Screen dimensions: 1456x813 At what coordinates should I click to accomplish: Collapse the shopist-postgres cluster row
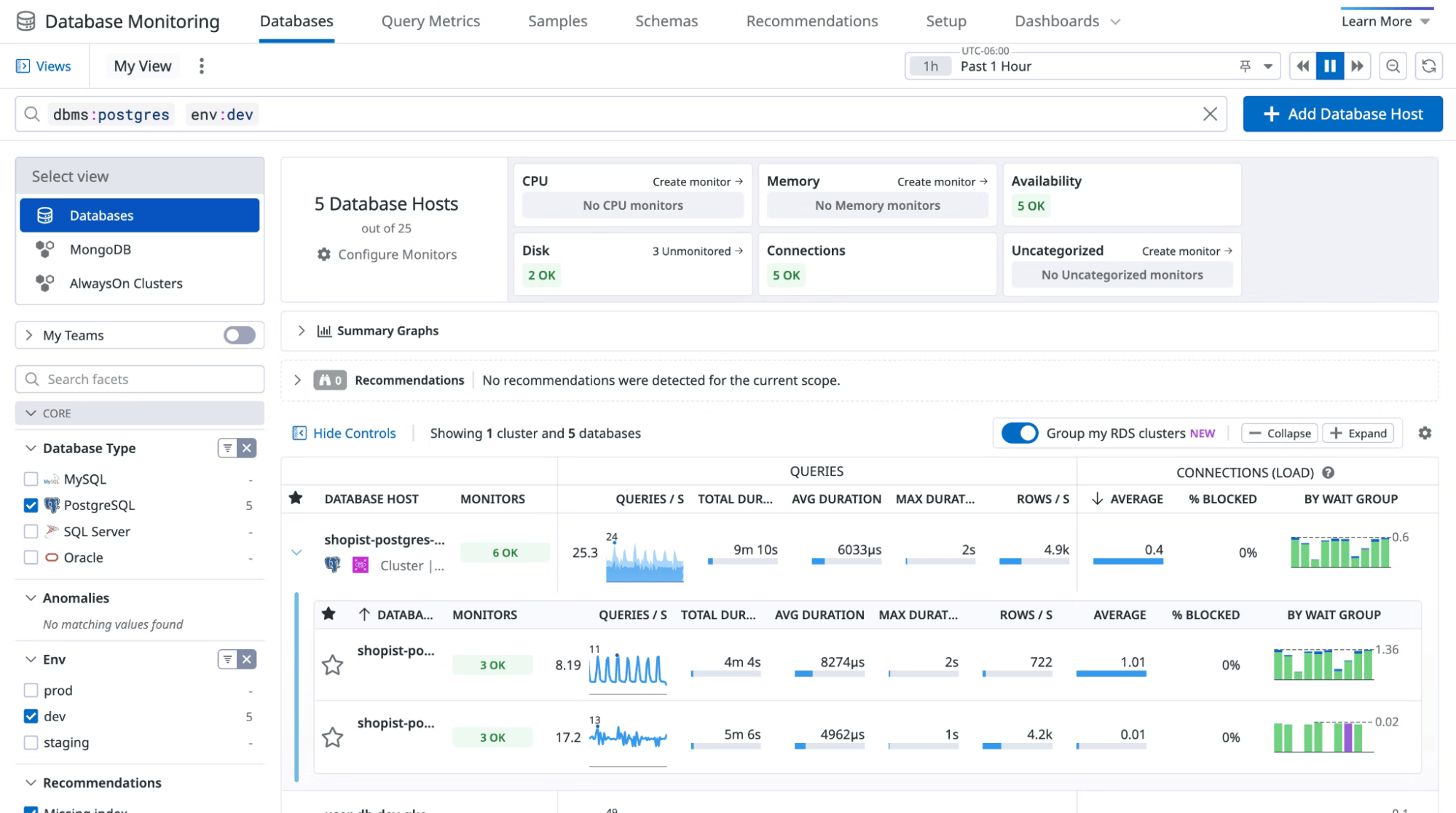(x=296, y=552)
